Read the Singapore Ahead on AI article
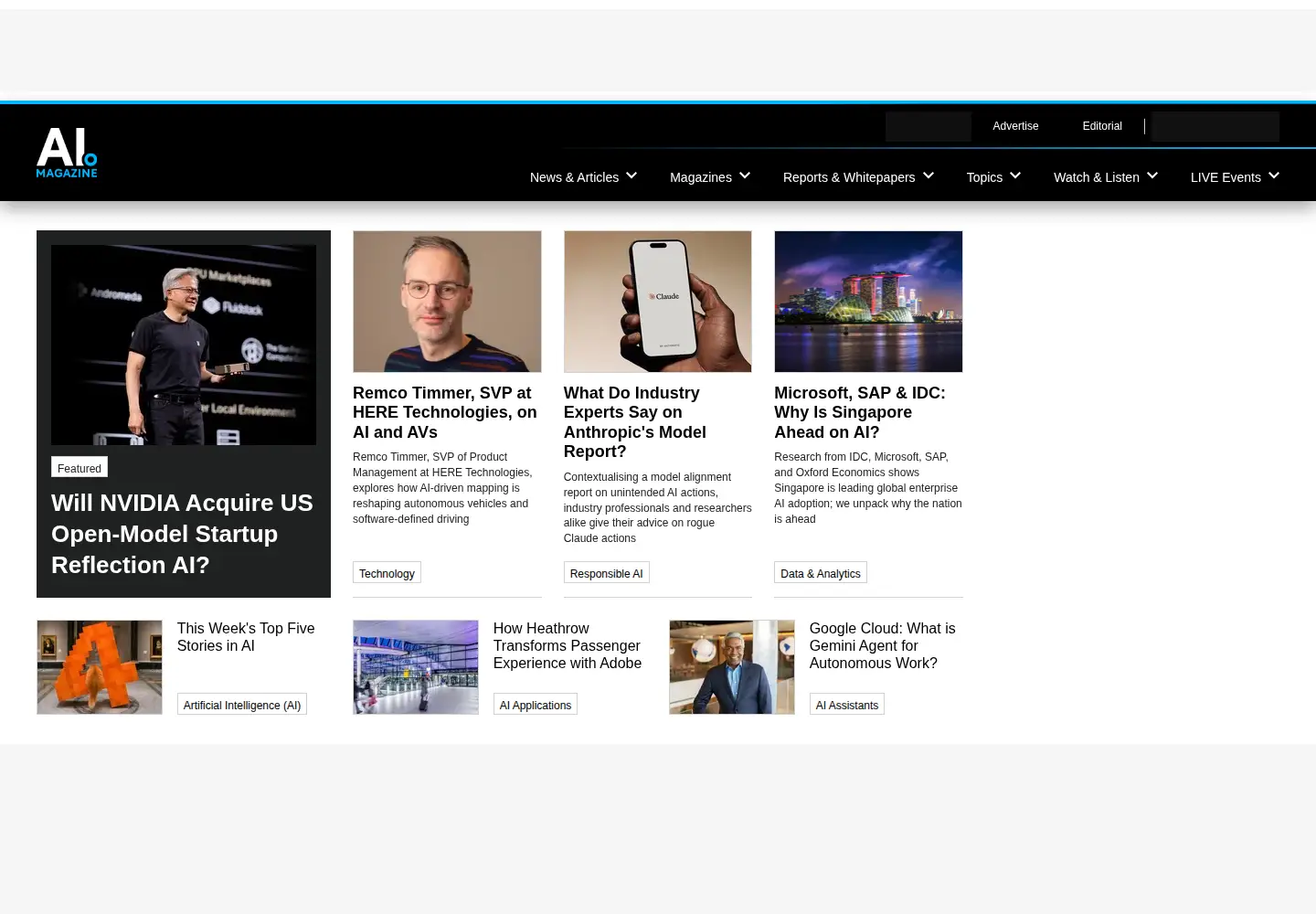Screen dimensions: 1316x914 pyautogui.click(x=860, y=412)
